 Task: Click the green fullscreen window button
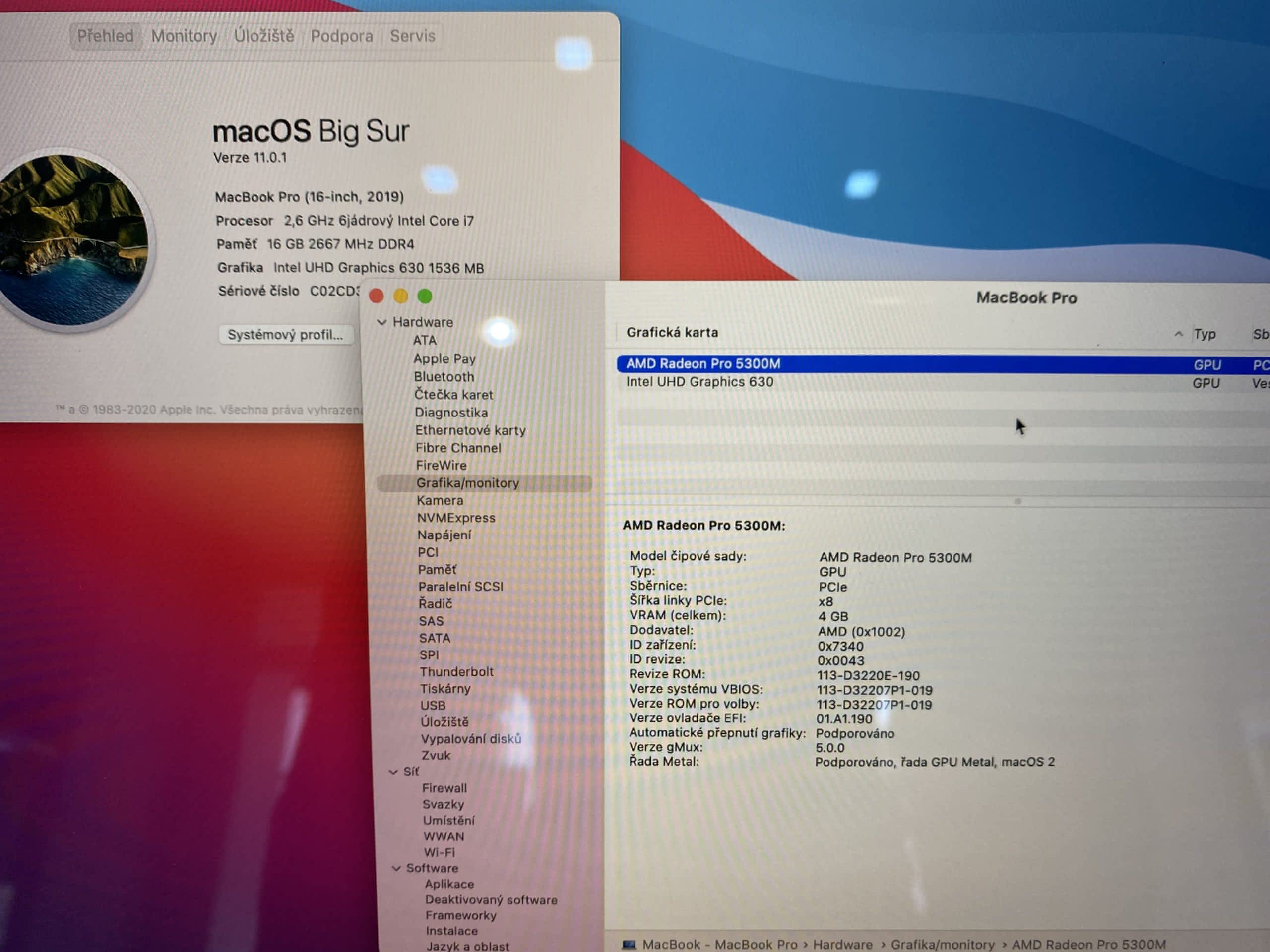pyautogui.click(x=425, y=296)
